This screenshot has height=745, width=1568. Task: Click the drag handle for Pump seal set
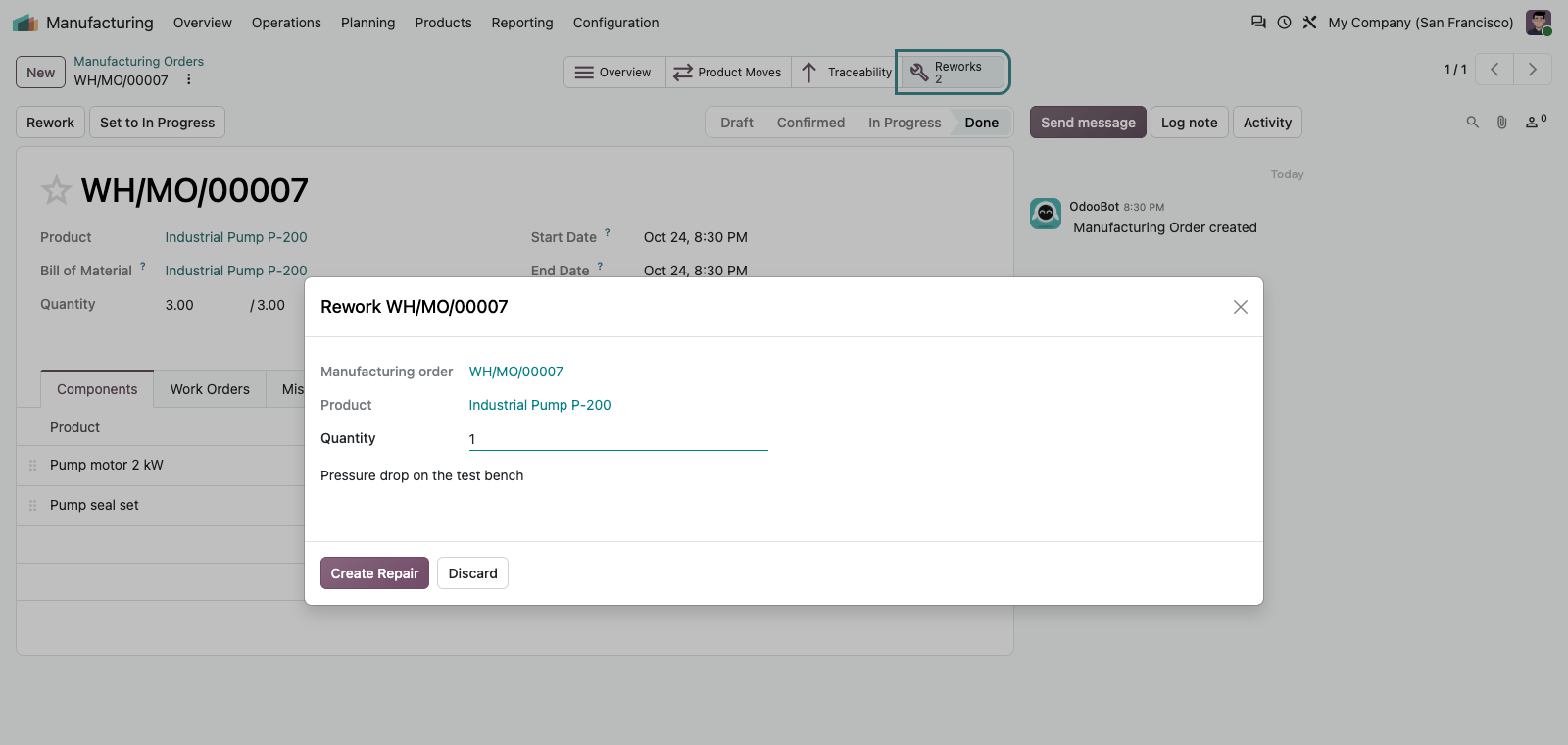point(32,506)
